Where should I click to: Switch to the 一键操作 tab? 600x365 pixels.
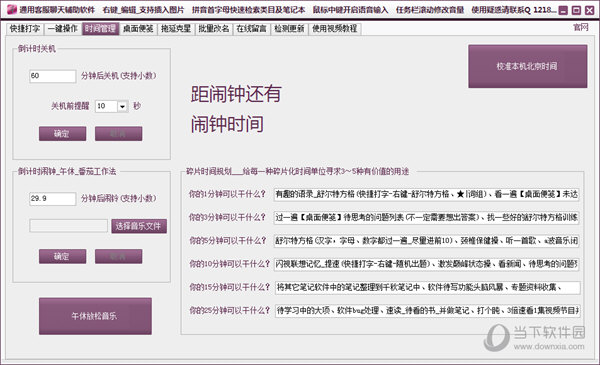(63, 29)
